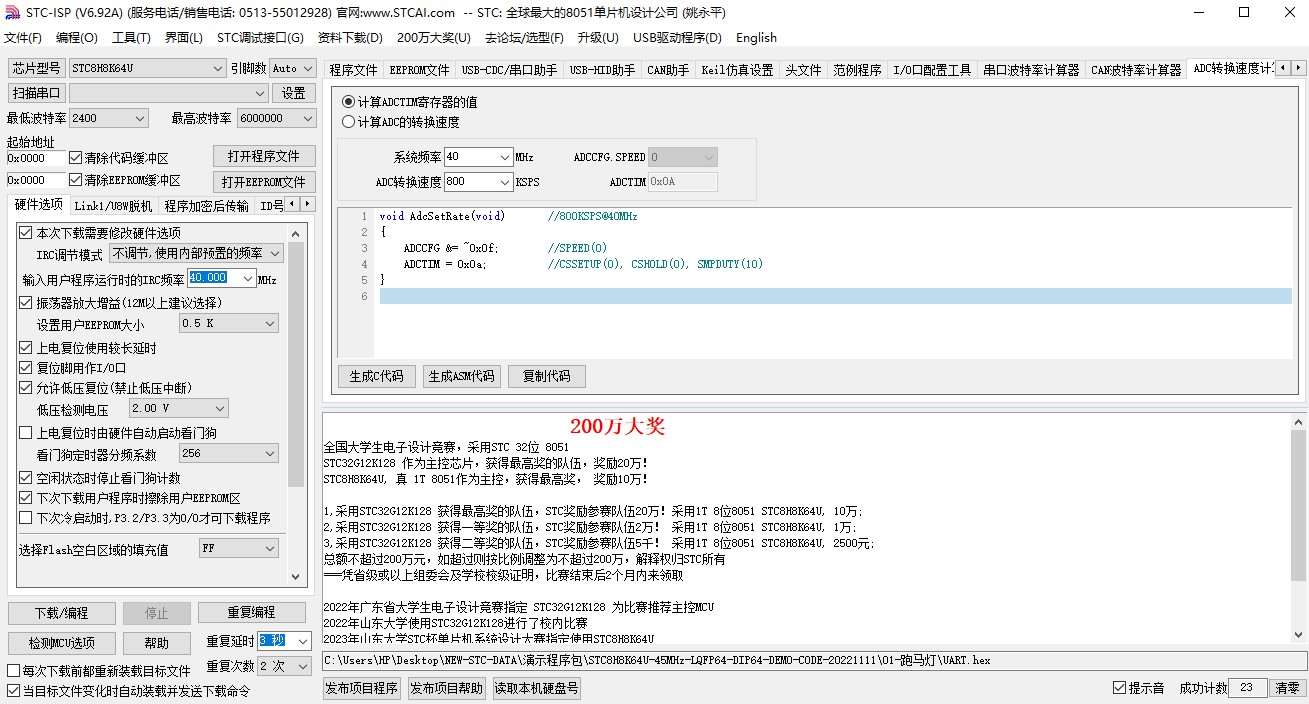
Task: Click the 打开EEPROM文件 button
Action: (x=265, y=182)
